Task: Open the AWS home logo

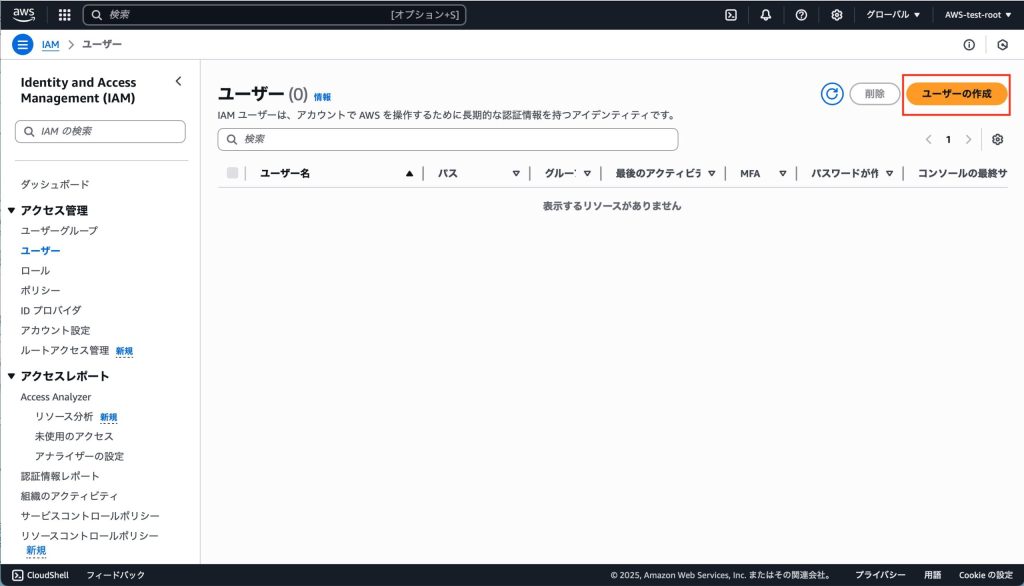Action: pyautogui.click(x=24, y=14)
